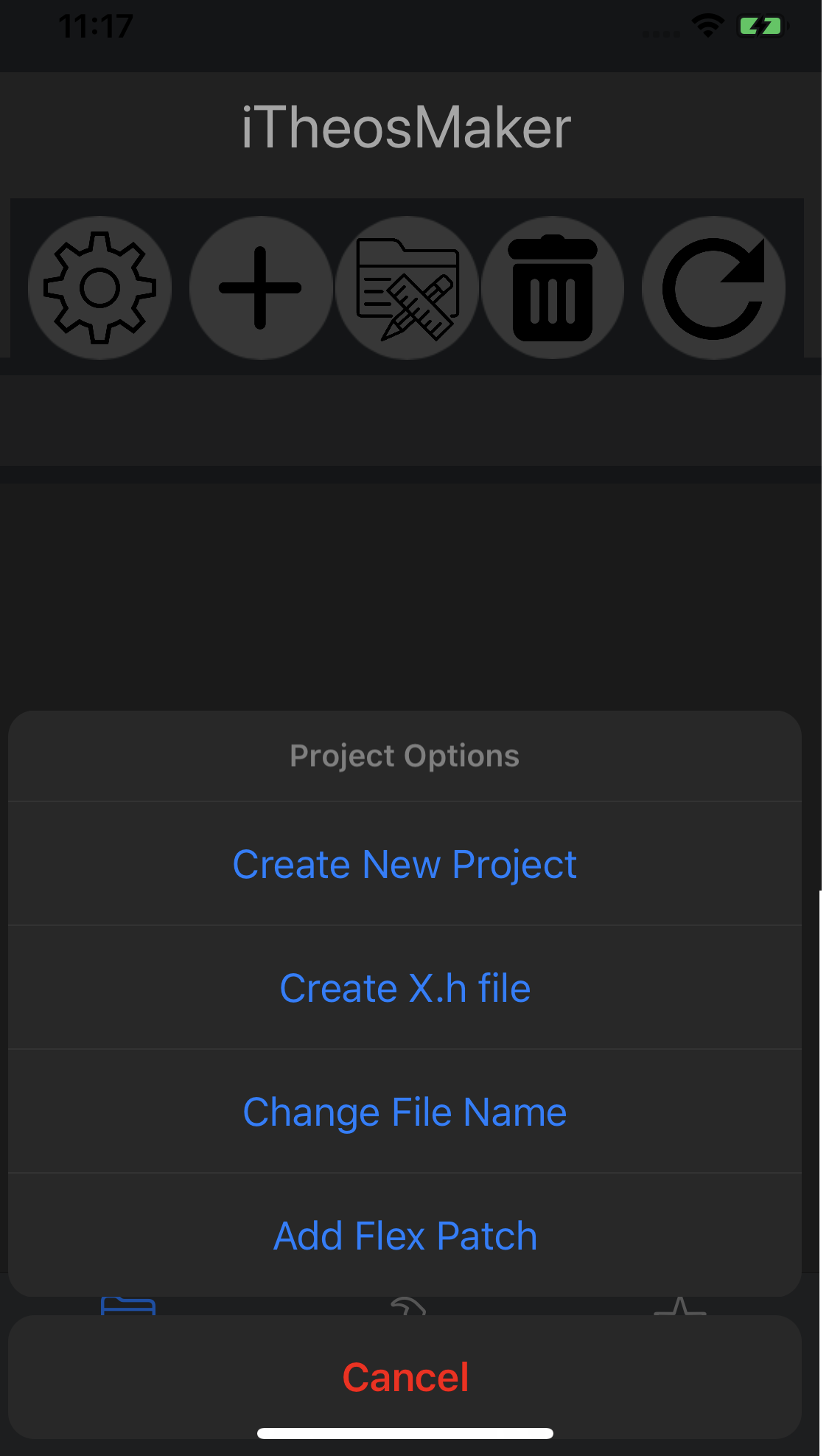Dismiss the sheet with Cancel

(x=405, y=1376)
